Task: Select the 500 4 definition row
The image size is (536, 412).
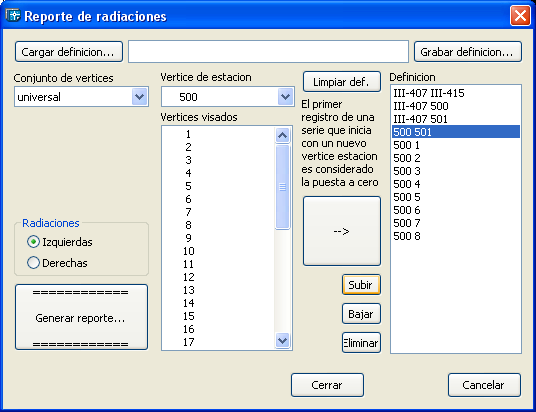Action: click(x=456, y=184)
